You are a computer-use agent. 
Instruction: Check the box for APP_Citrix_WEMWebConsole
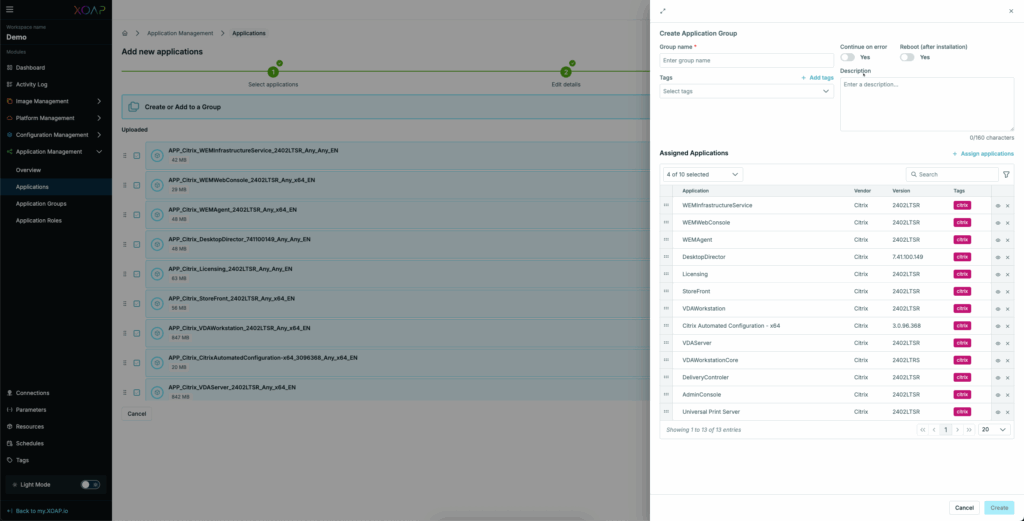136,185
